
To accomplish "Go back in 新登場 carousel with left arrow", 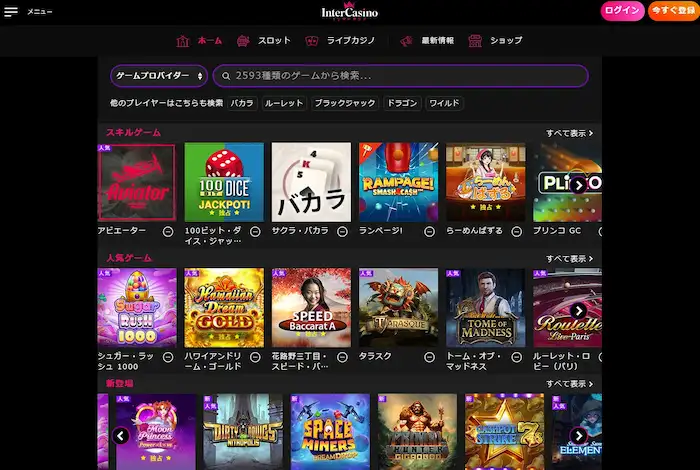I will (121, 436).
